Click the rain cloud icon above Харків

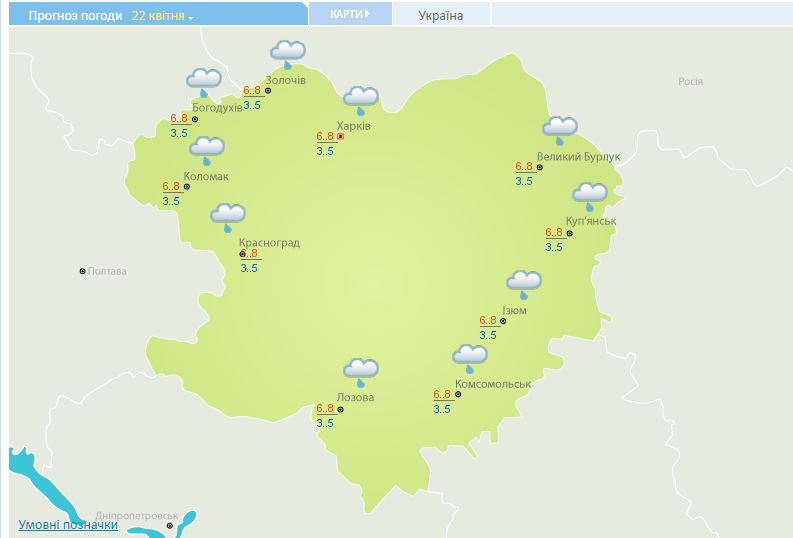click(x=361, y=99)
